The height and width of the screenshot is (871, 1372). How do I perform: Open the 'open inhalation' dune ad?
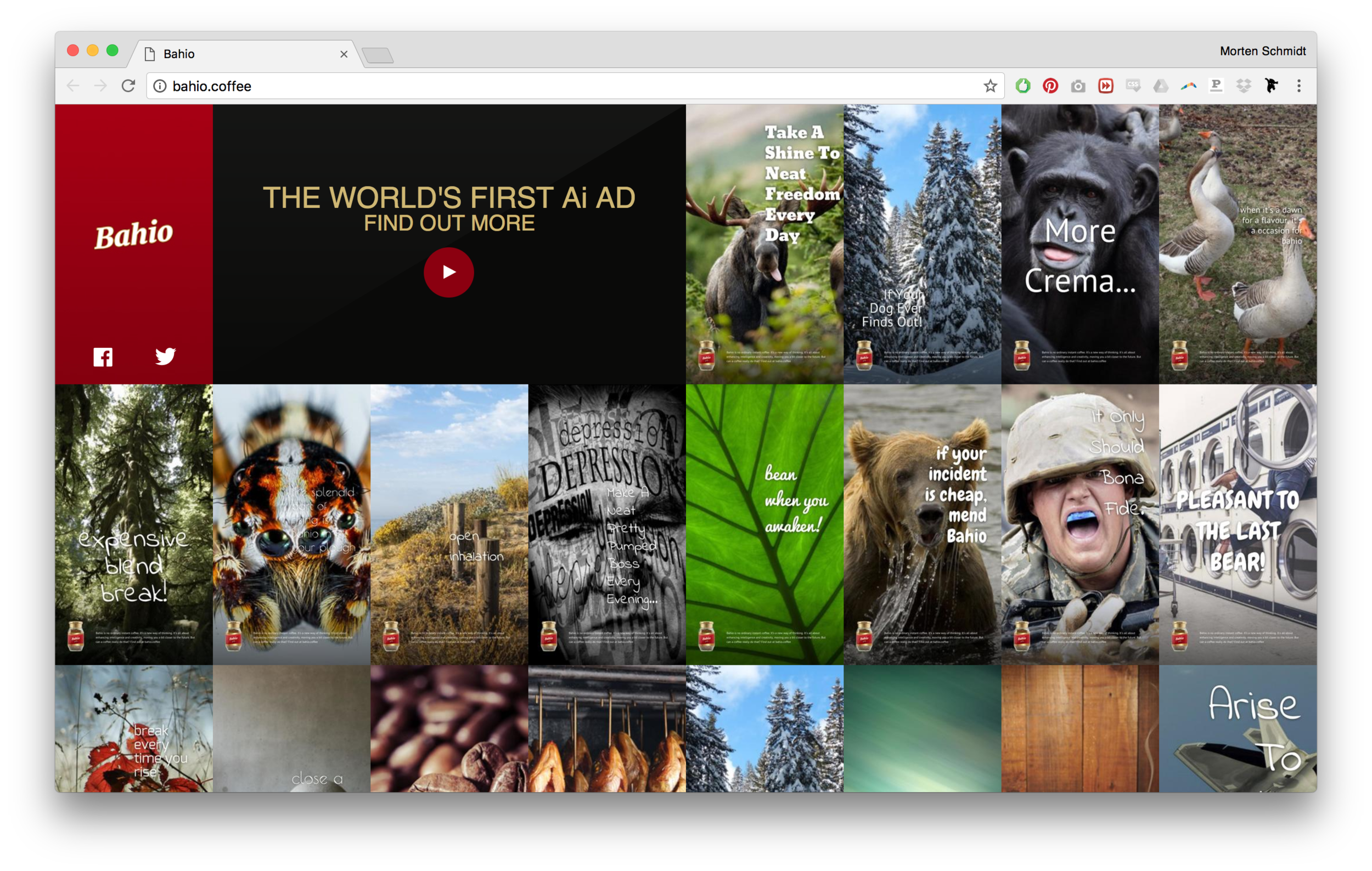[x=449, y=525]
